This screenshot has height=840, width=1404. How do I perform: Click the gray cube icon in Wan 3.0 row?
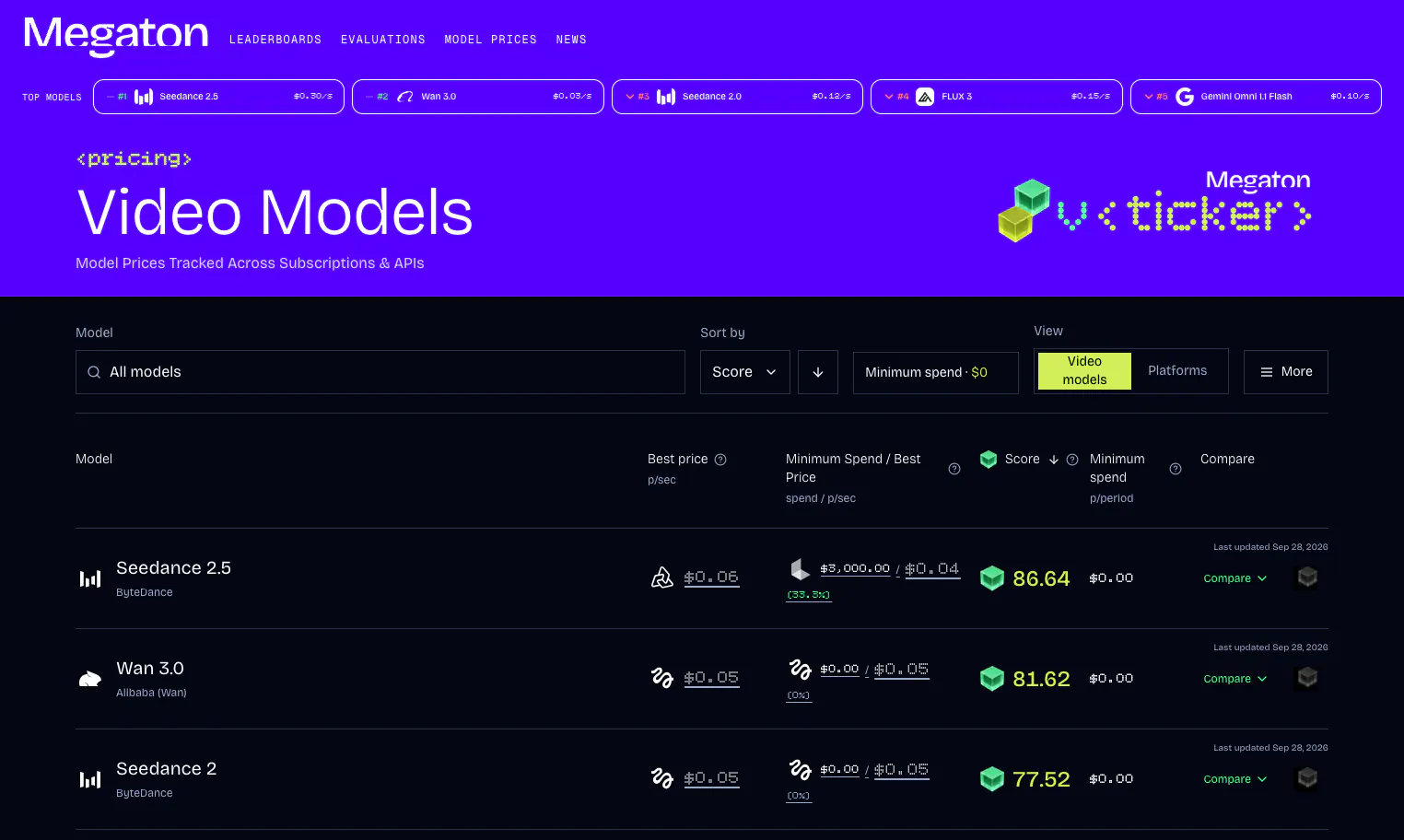click(1307, 678)
